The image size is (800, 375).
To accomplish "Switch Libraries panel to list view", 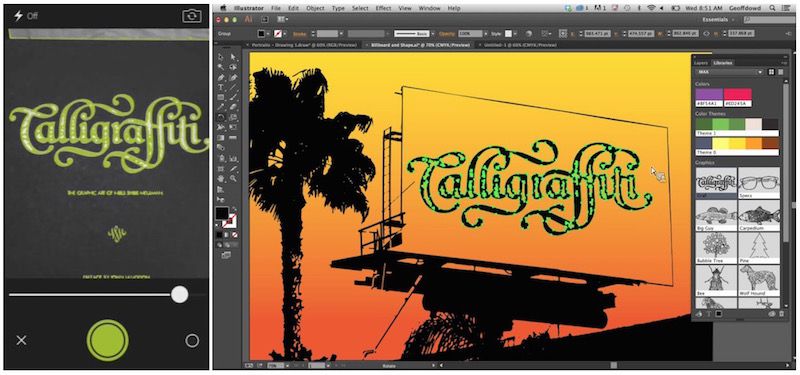I will (x=780, y=72).
